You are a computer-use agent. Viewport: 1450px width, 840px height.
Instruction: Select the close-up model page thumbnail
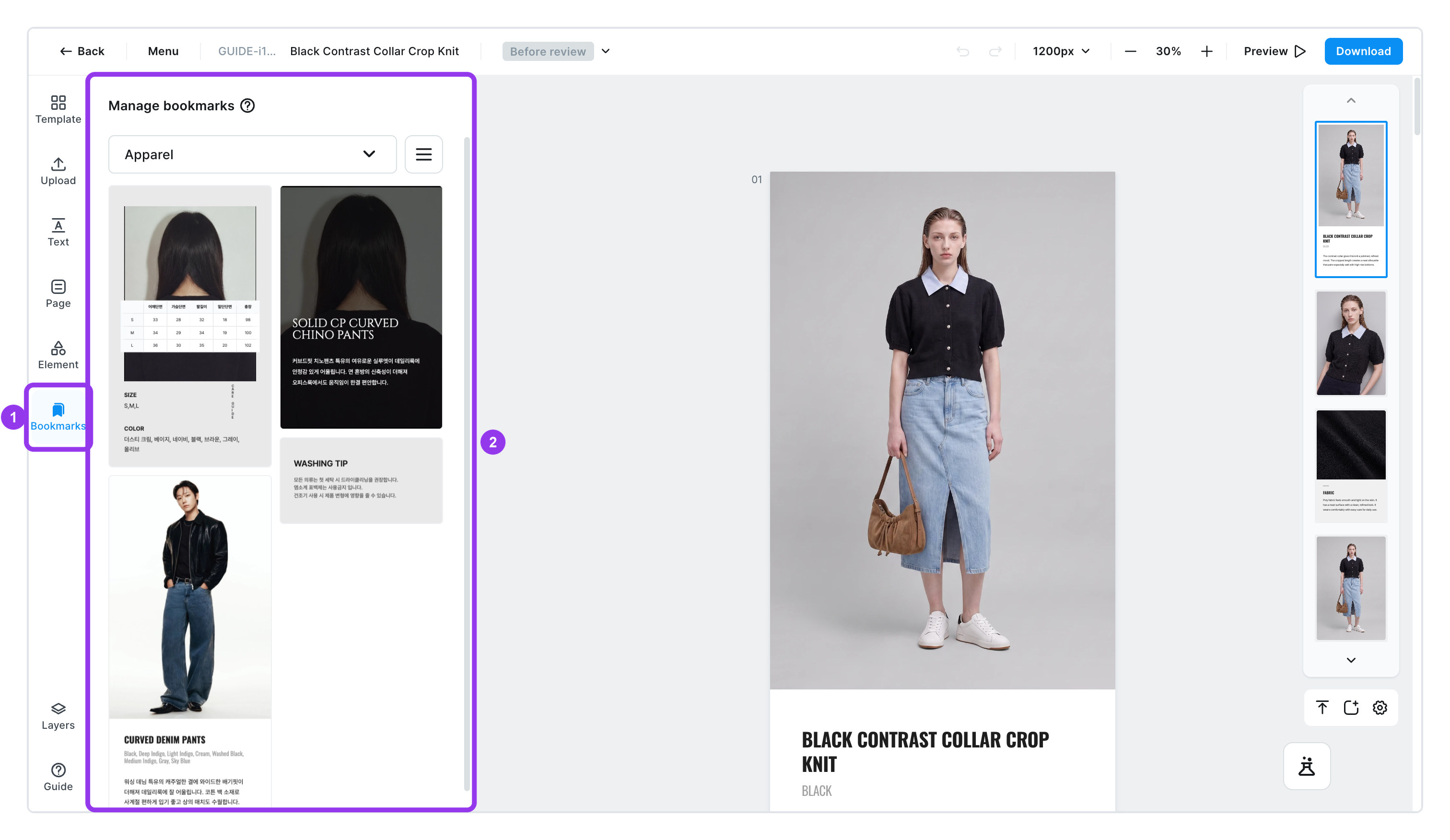[1351, 343]
